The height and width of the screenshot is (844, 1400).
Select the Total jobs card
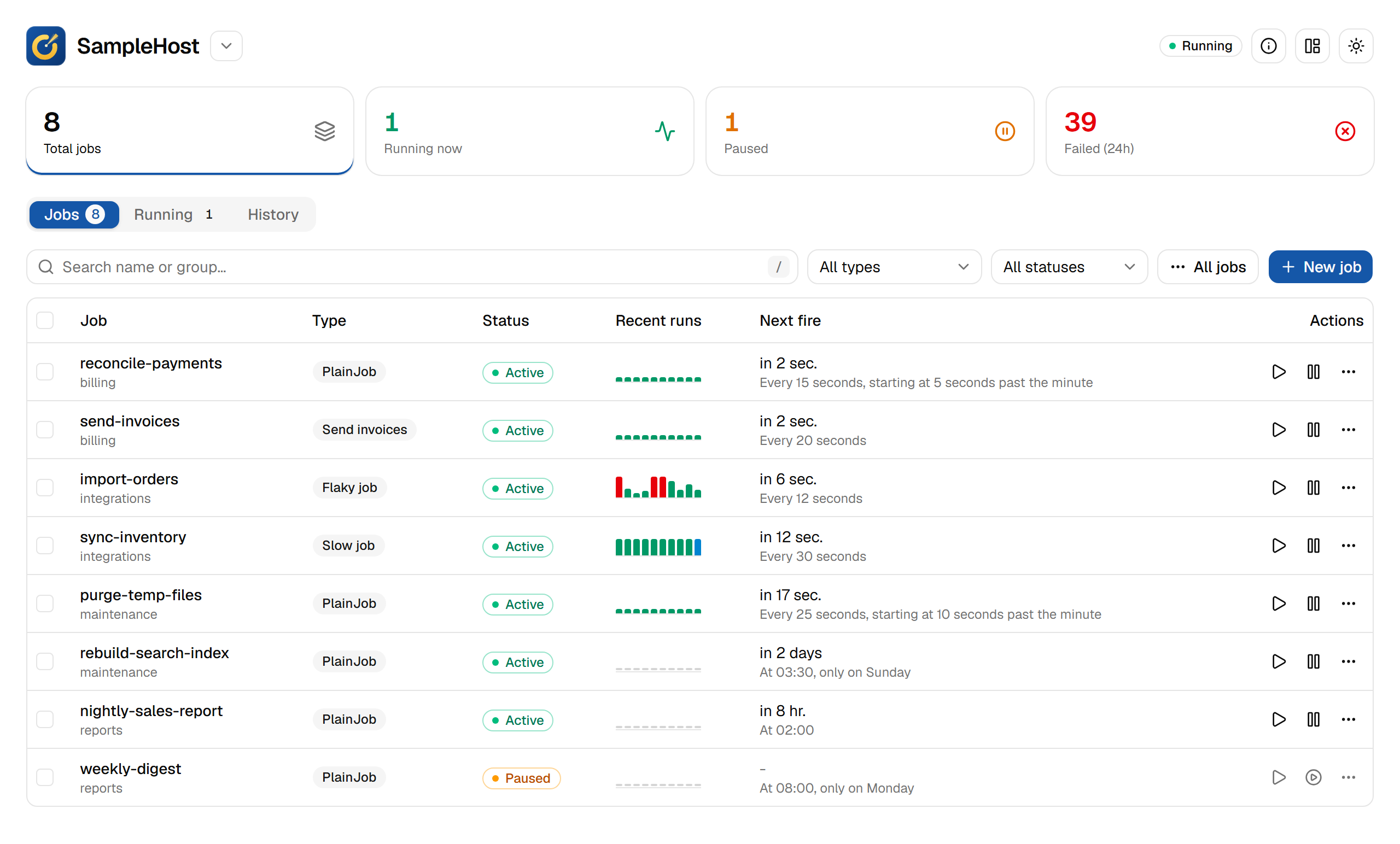190,131
